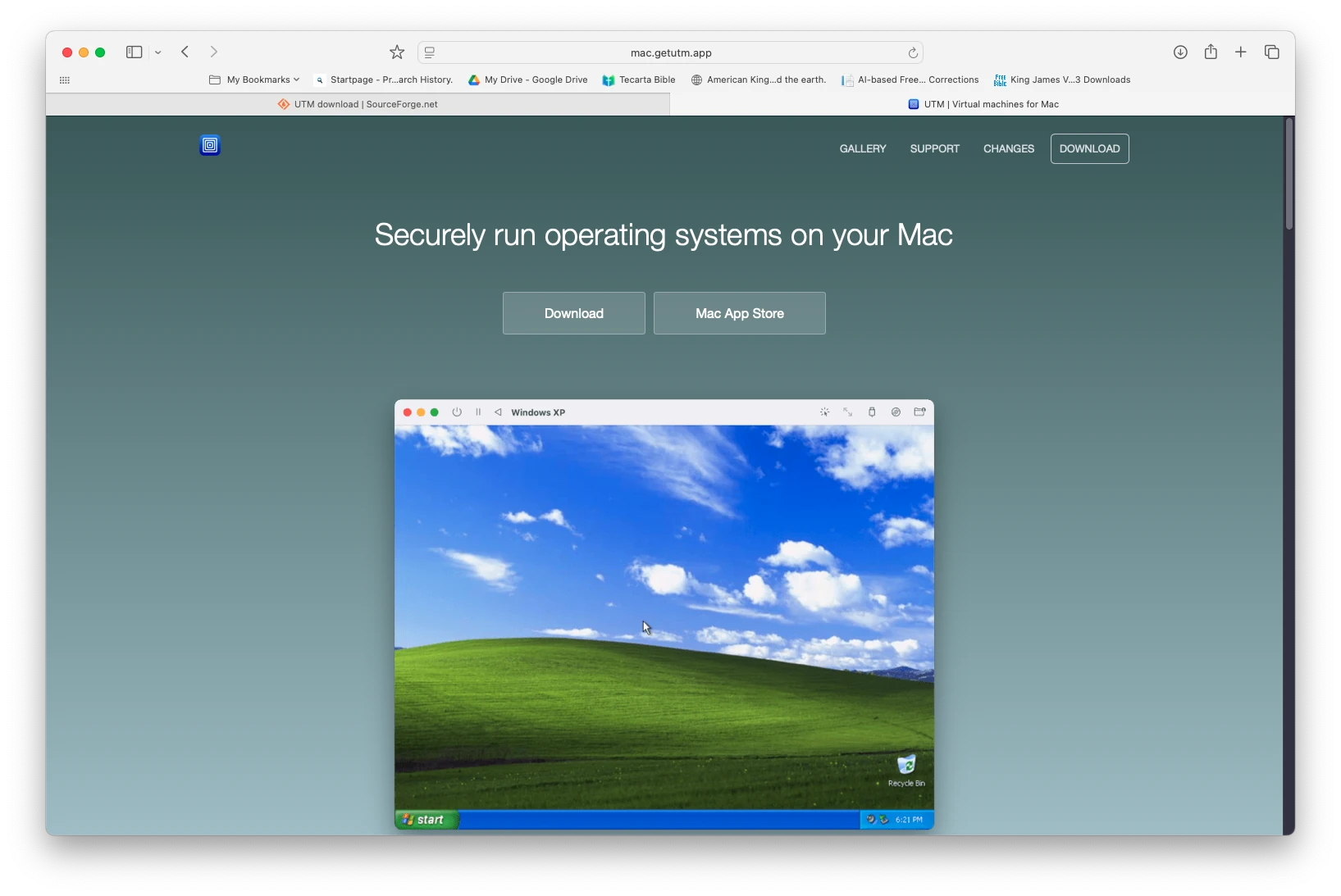
Task: Click the Windows XP start button
Action: 426,819
